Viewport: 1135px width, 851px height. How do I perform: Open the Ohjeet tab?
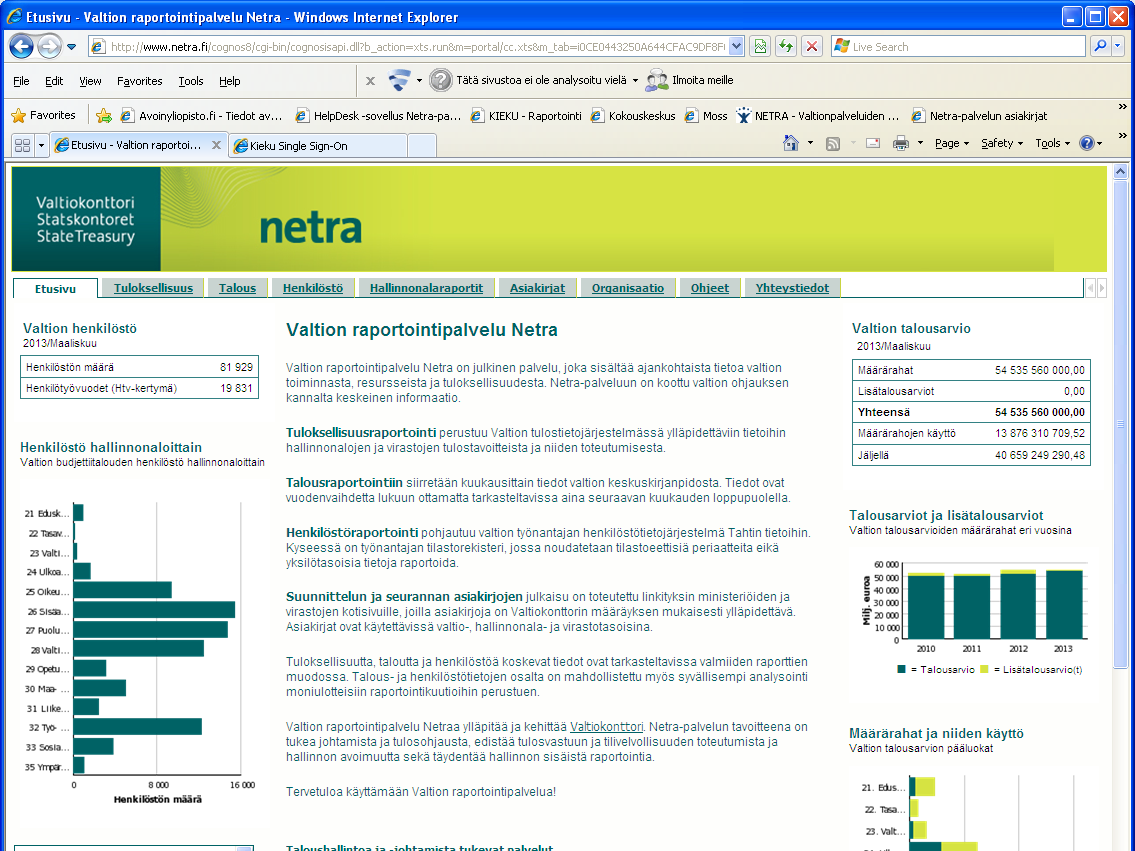click(709, 288)
